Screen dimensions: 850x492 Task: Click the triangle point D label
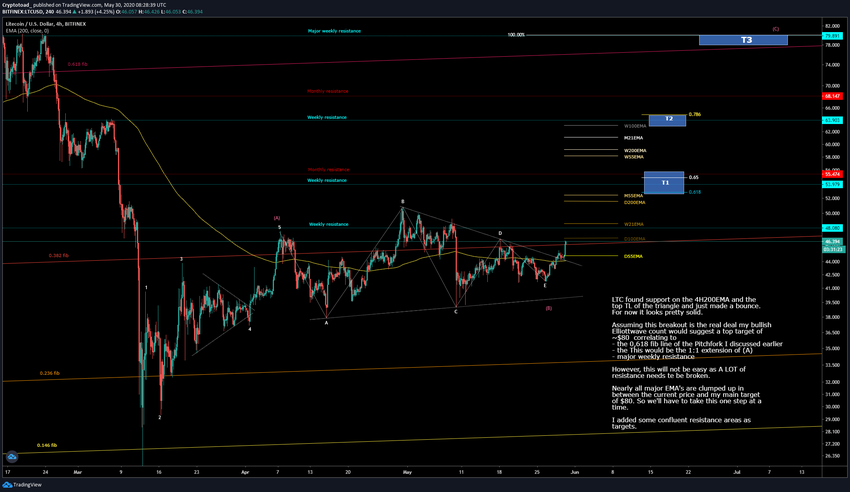[500, 234]
